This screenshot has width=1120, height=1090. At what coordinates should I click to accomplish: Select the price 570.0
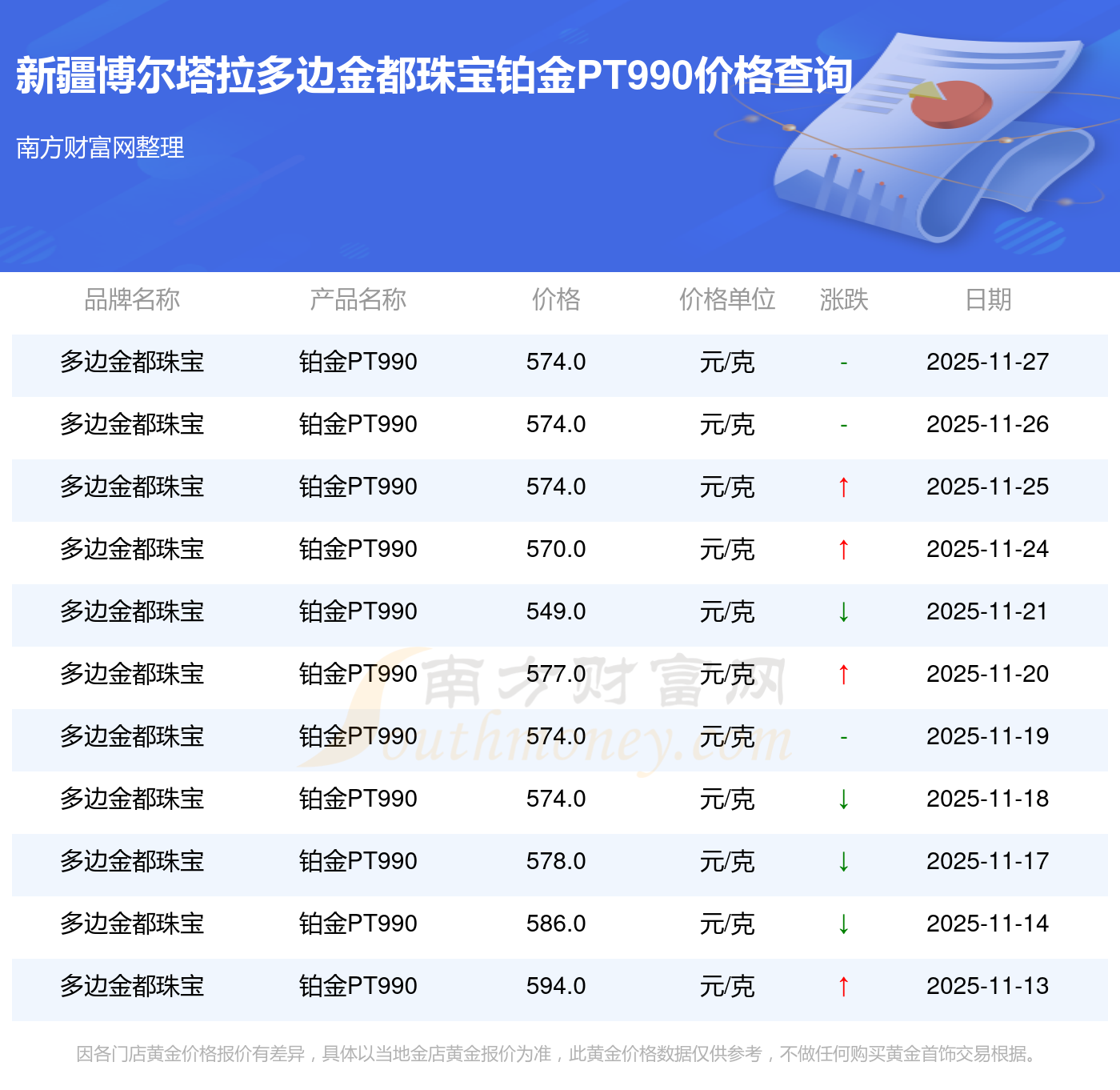tap(556, 549)
